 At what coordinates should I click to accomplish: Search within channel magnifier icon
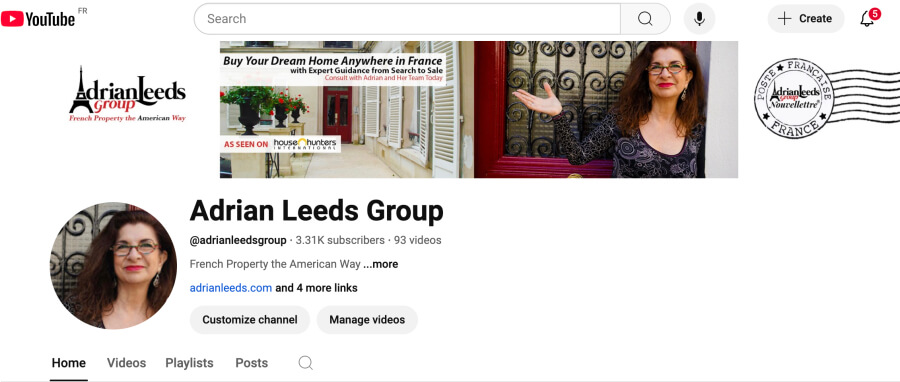(306, 362)
